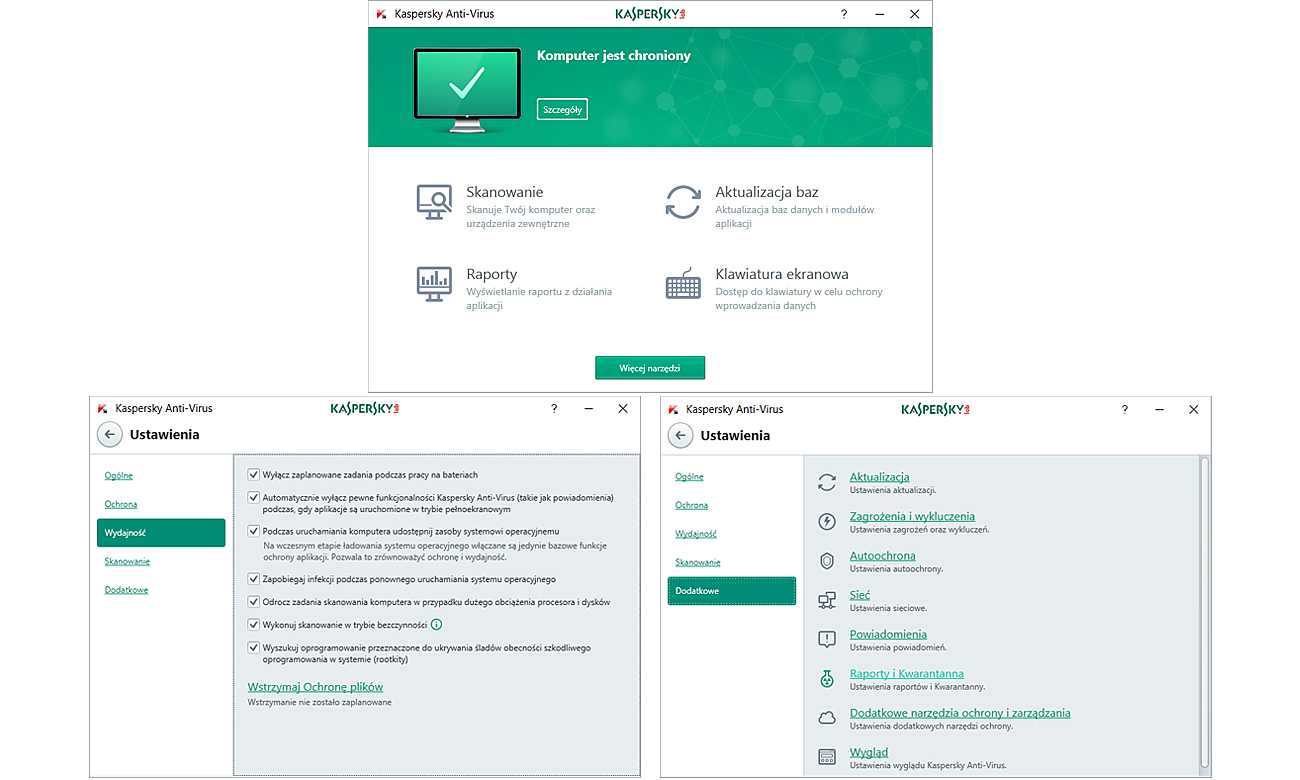The width and height of the screenshot is (1300, 780).
Task: Click the Aktualizacja baz refresh arrows icon
Action: pyautogui.click(x=684, y=201)
